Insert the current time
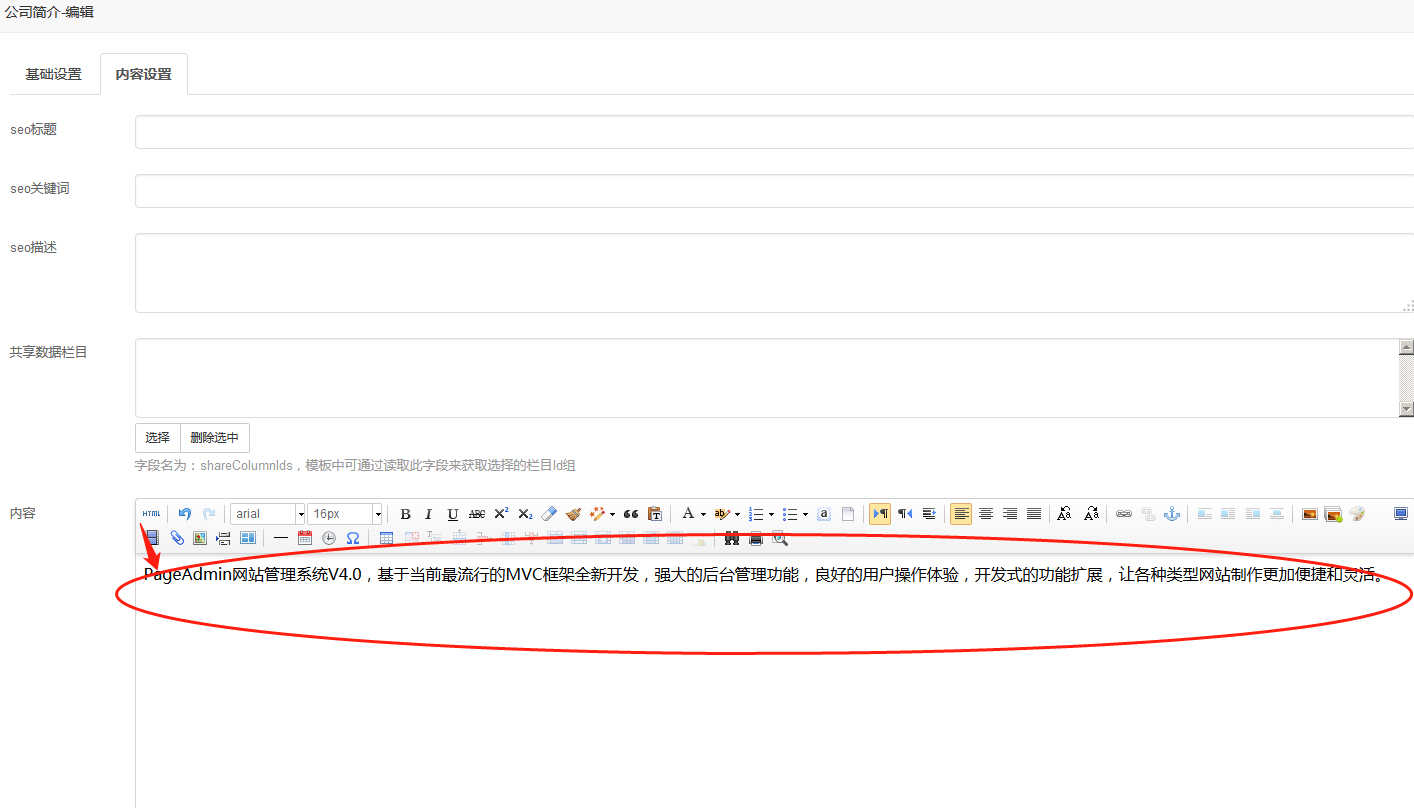This screenshot has width=1414, height=808. click(x=329, y=538)
